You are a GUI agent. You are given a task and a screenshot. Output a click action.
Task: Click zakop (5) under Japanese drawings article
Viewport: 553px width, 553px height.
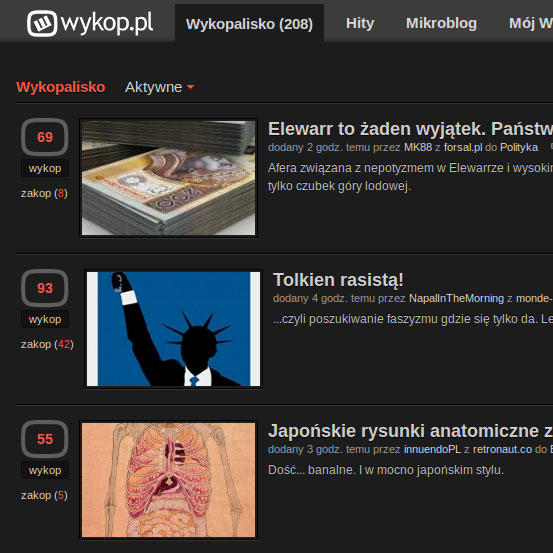click(44, 495)
